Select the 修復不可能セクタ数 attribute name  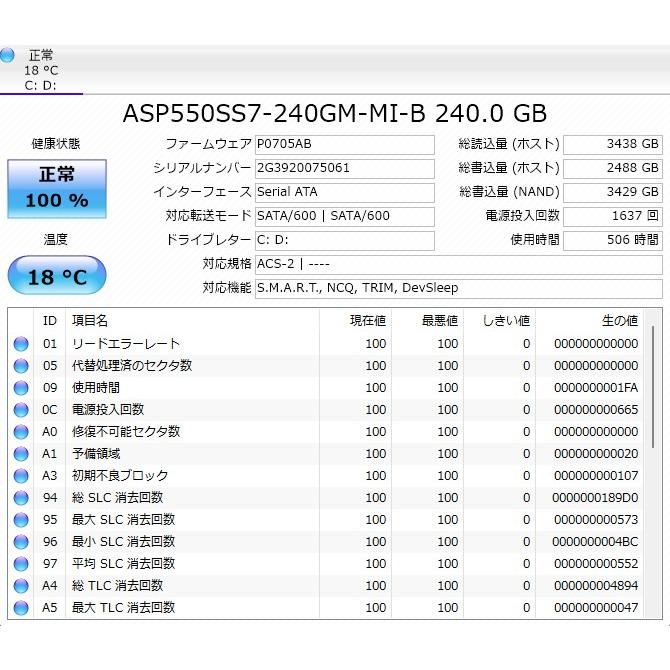[x=126, y=432]
